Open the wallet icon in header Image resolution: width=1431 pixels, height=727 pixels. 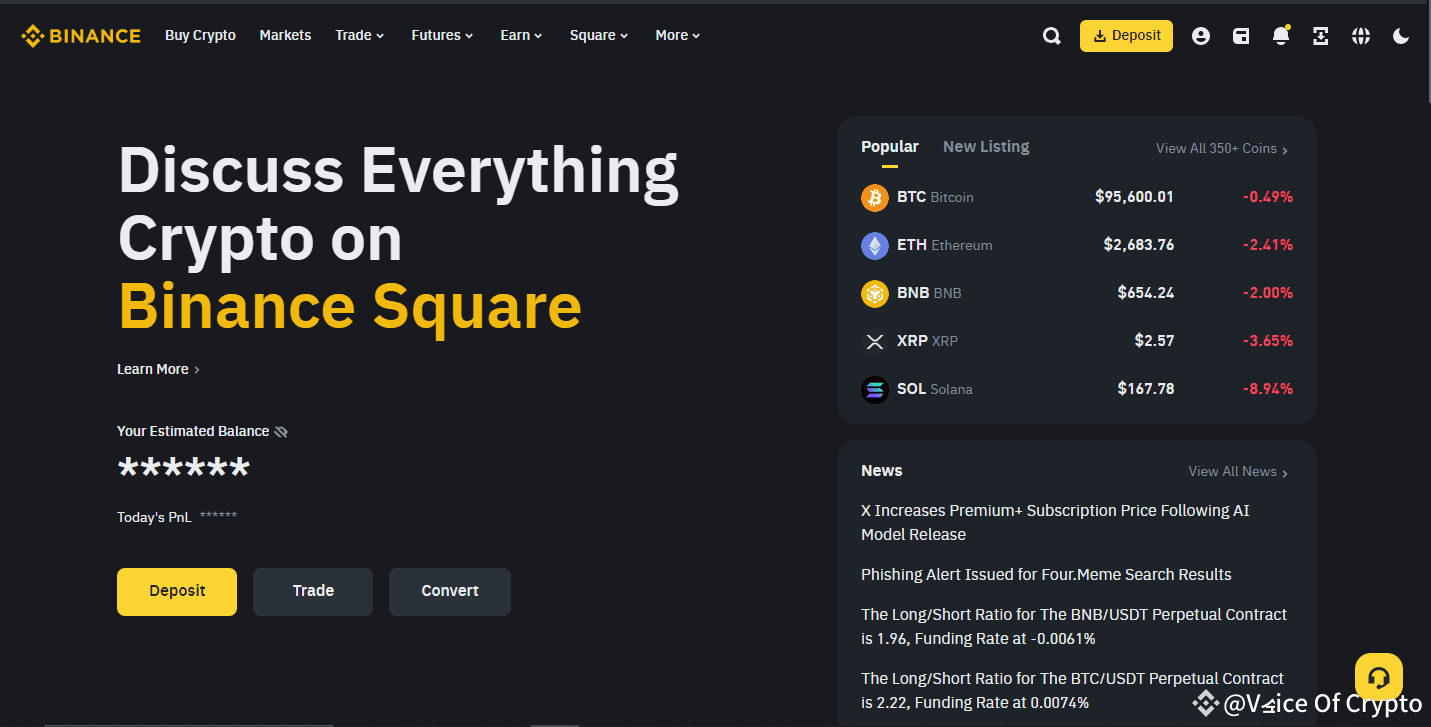pos(1241,36)
